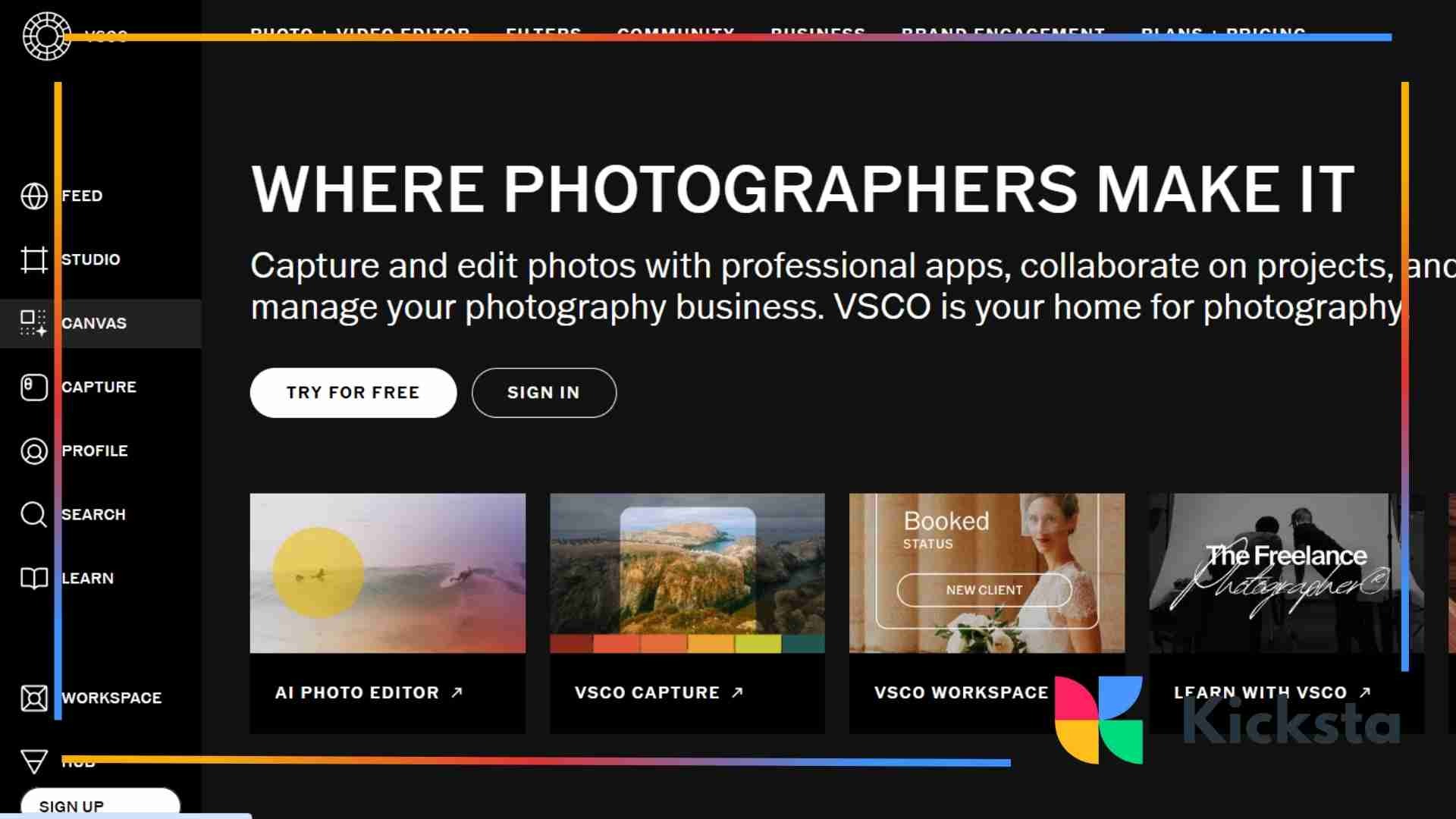Open the Filters navigation entry

click(x=543, y=33)
